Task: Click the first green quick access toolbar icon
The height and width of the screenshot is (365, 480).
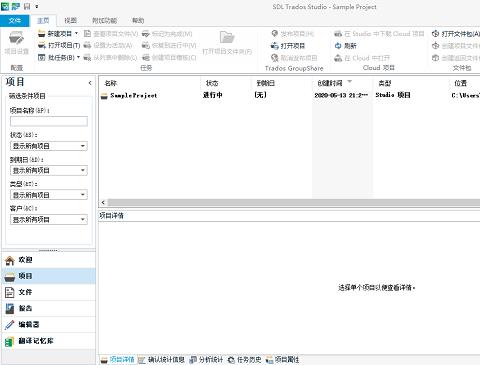Action: (x=5, y=6)
